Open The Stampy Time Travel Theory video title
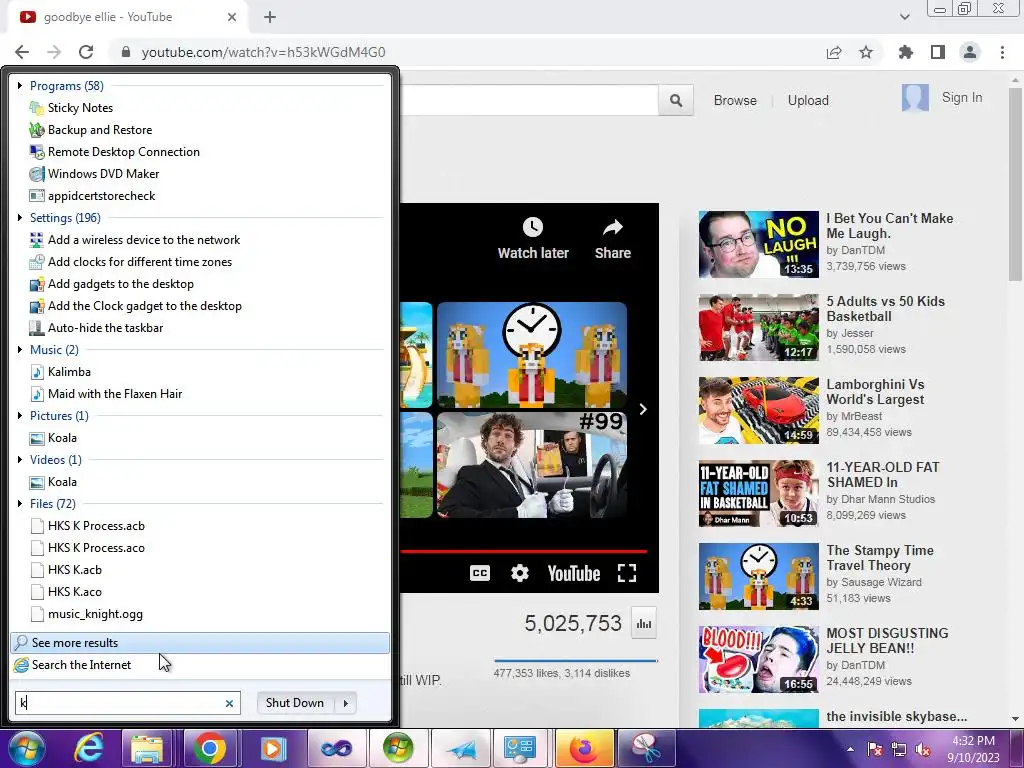Screen dimensions: 1024x768 [880, 558]
